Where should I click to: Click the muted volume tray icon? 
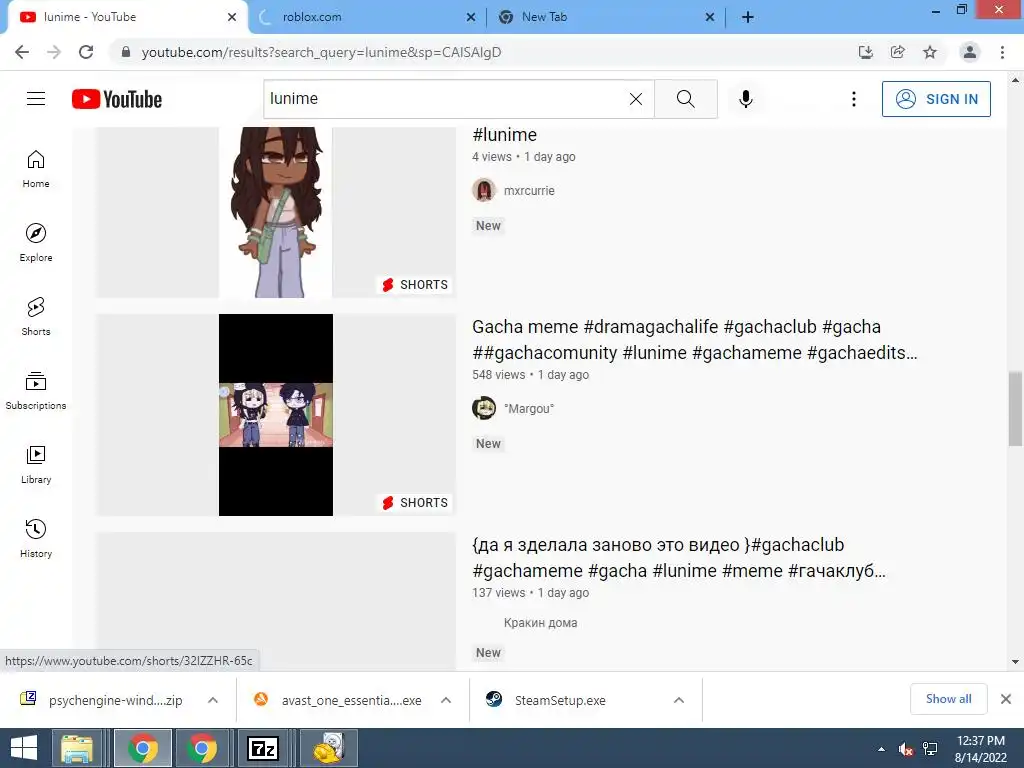pyautogui.click(x=905, y=749)
